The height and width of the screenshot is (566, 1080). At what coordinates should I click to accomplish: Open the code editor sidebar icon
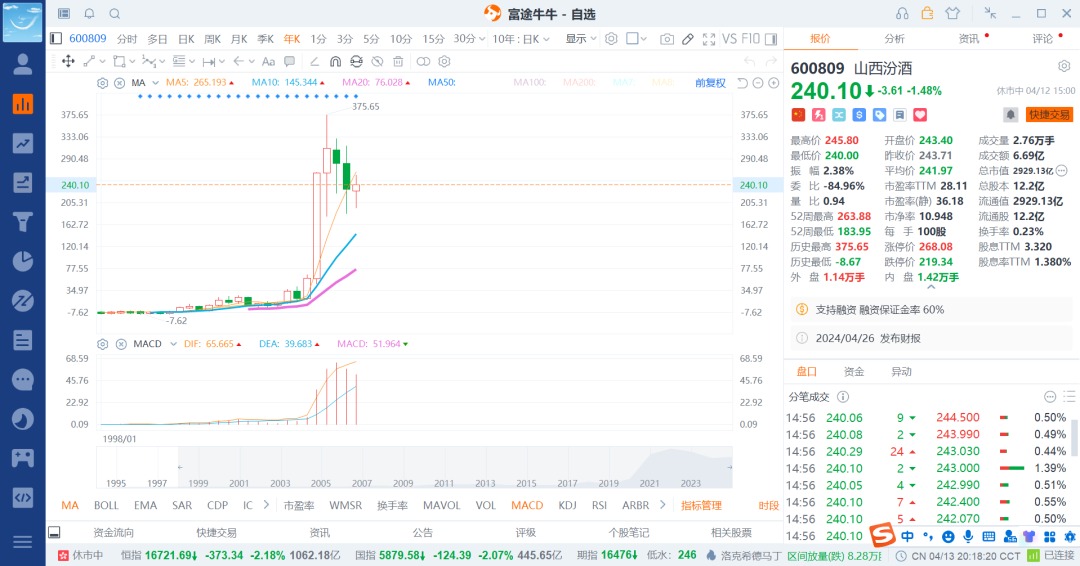click(x=22, y=498)
